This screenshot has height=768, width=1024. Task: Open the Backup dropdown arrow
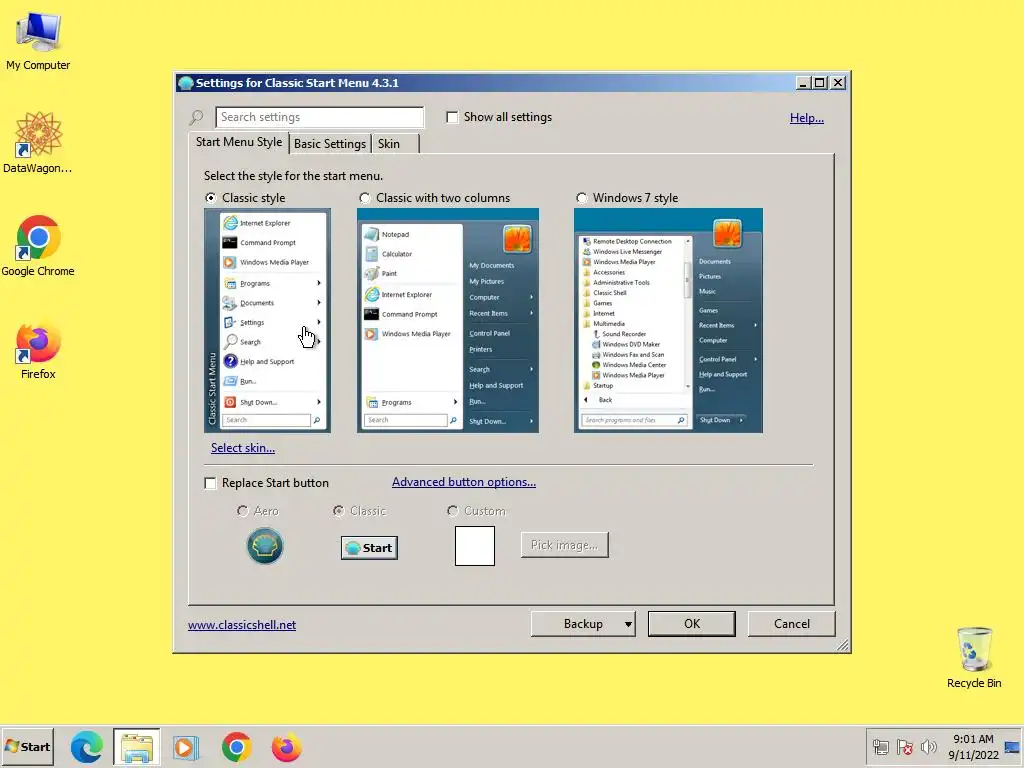628,624
